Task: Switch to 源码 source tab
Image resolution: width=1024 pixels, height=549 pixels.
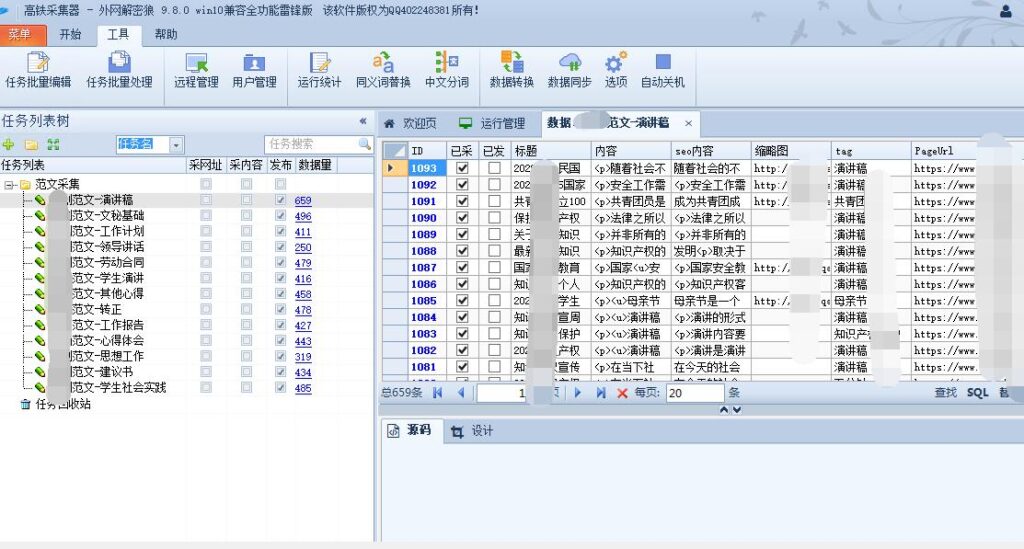Action: pos(410,430)
